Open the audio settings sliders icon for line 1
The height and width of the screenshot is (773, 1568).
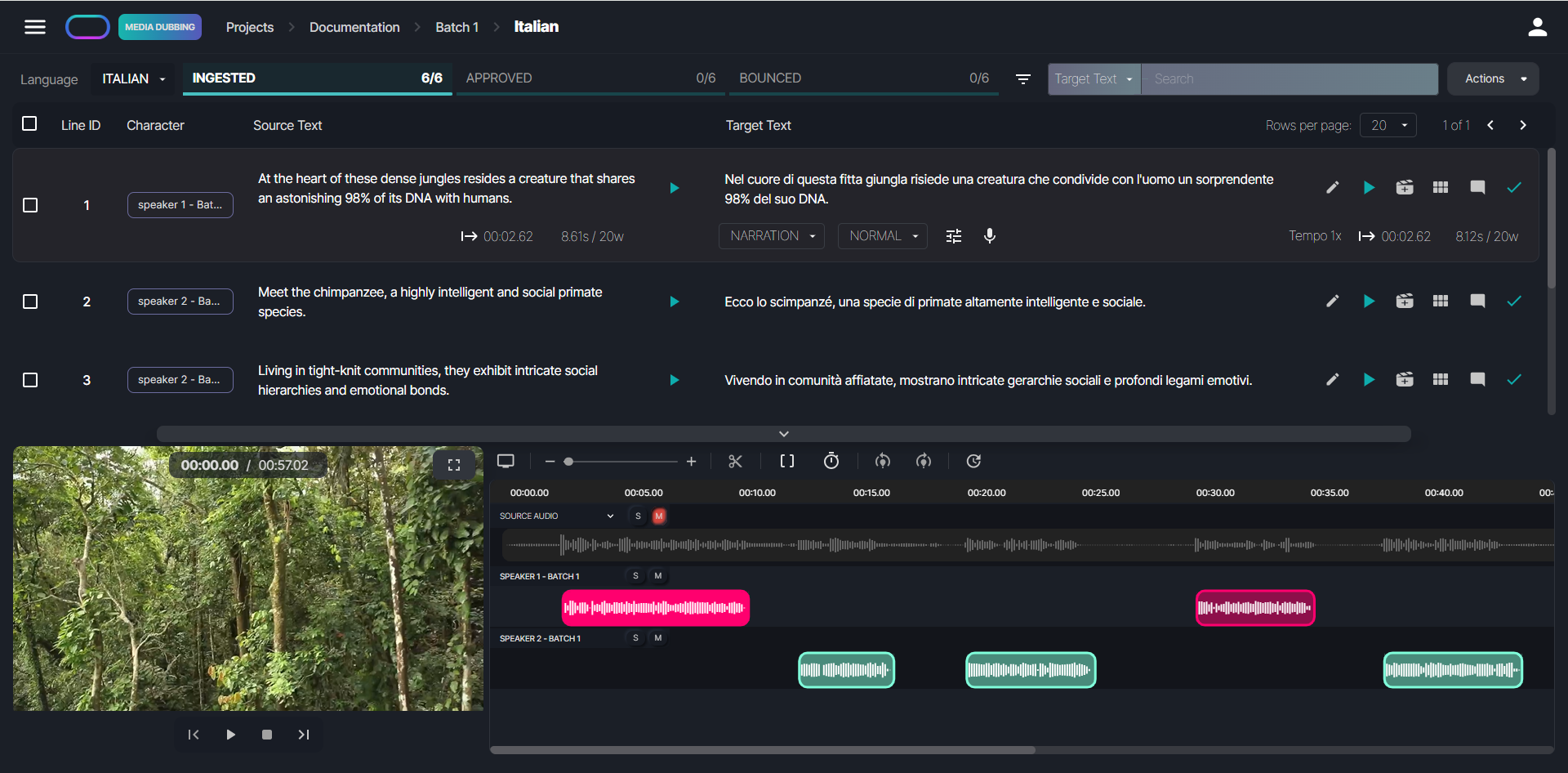pos(953,236)
